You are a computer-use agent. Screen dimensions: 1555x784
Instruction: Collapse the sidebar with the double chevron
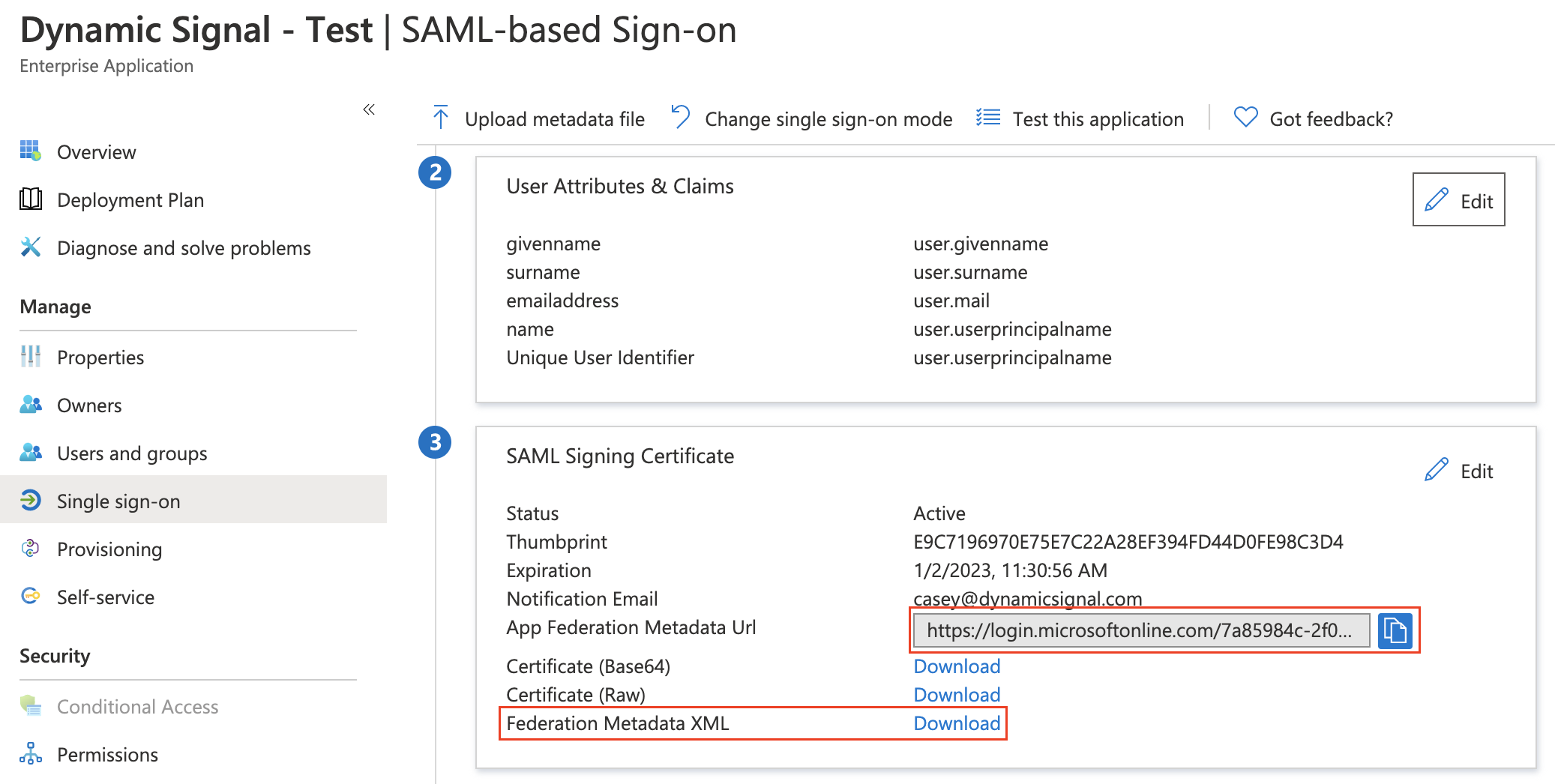[369, 109]
